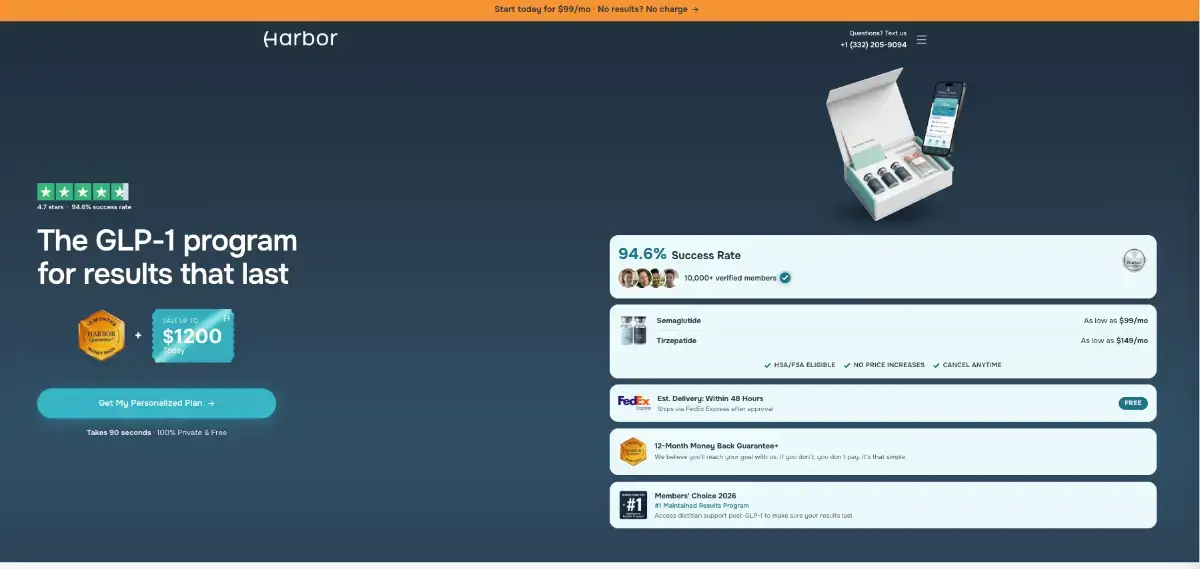Click 'Questions? Text us' label
The height and width of the screenshot is (569, 1200).
click(x=878, y=33)
